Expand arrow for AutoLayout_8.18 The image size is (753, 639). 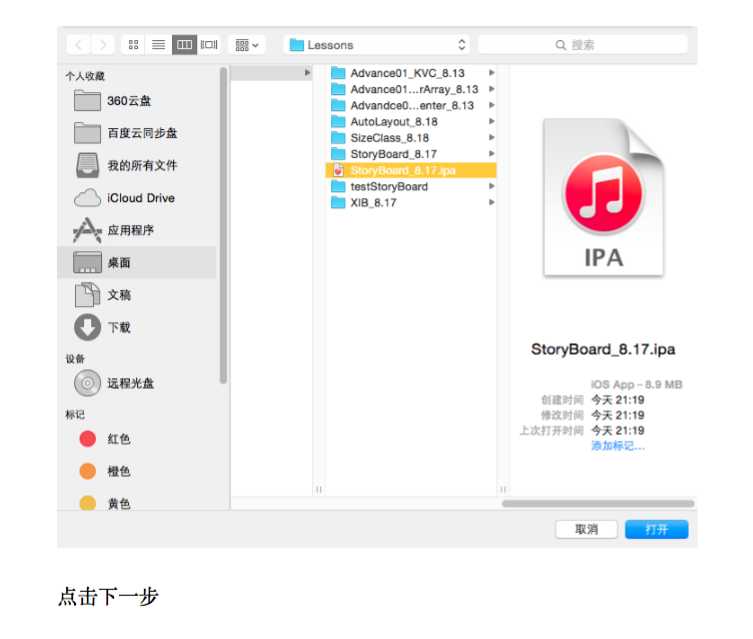point(491,122)
